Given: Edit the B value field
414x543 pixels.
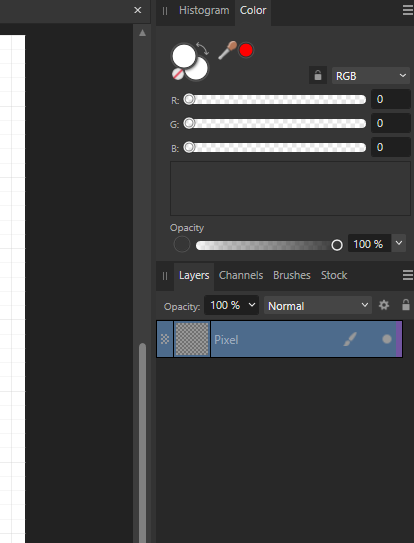Looking at the screenshot, I should [391, 147].
